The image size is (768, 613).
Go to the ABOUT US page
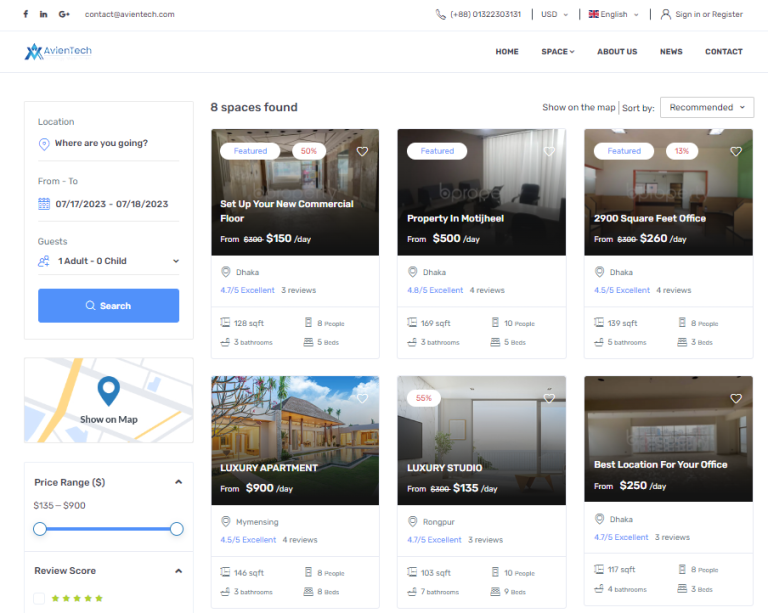(617, 52)
